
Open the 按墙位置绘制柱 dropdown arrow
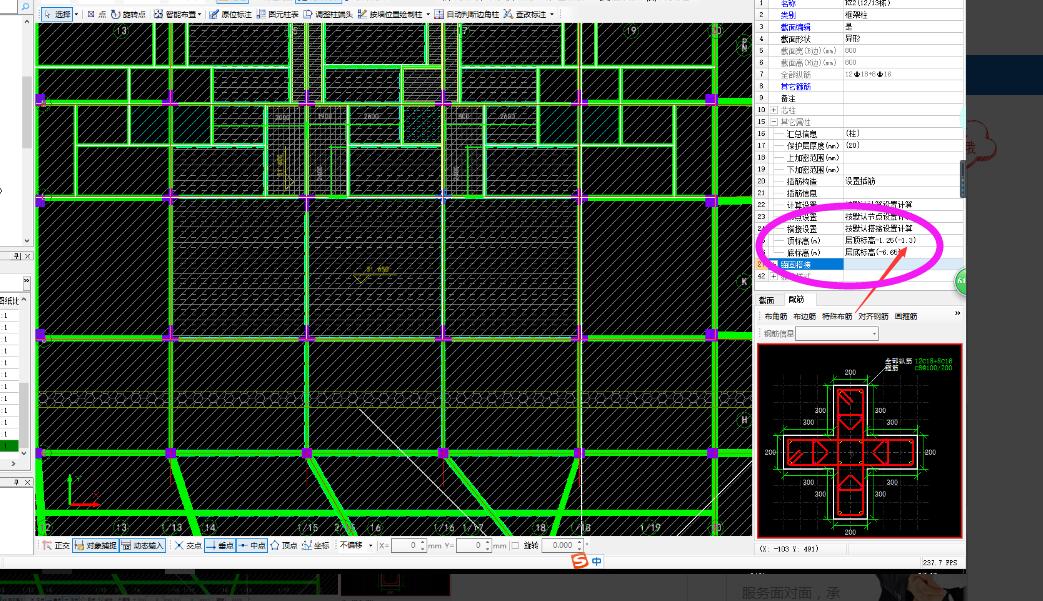tap(428, 14)
